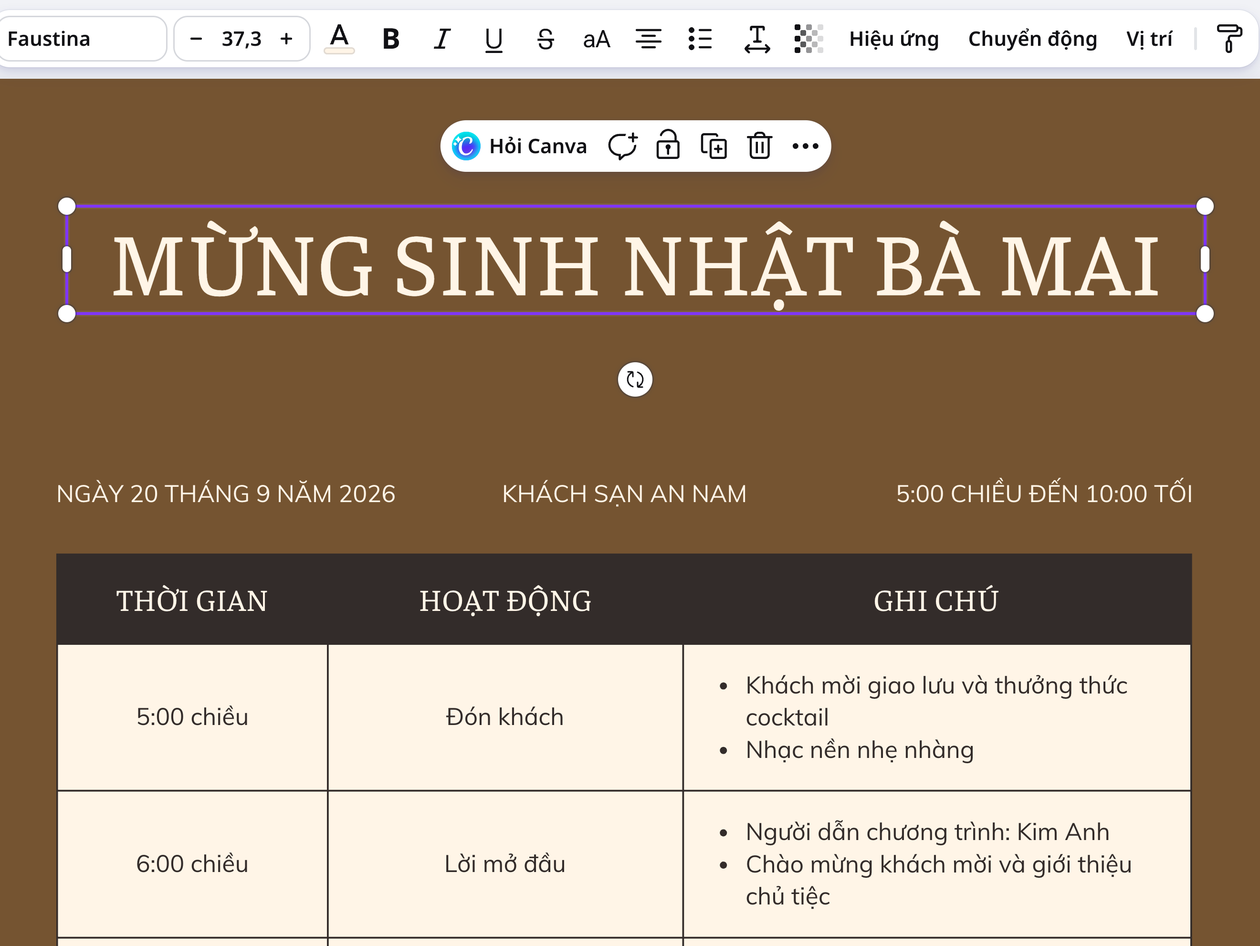
Task: Click the rotate handle below the title
Action: pos(635,380)
